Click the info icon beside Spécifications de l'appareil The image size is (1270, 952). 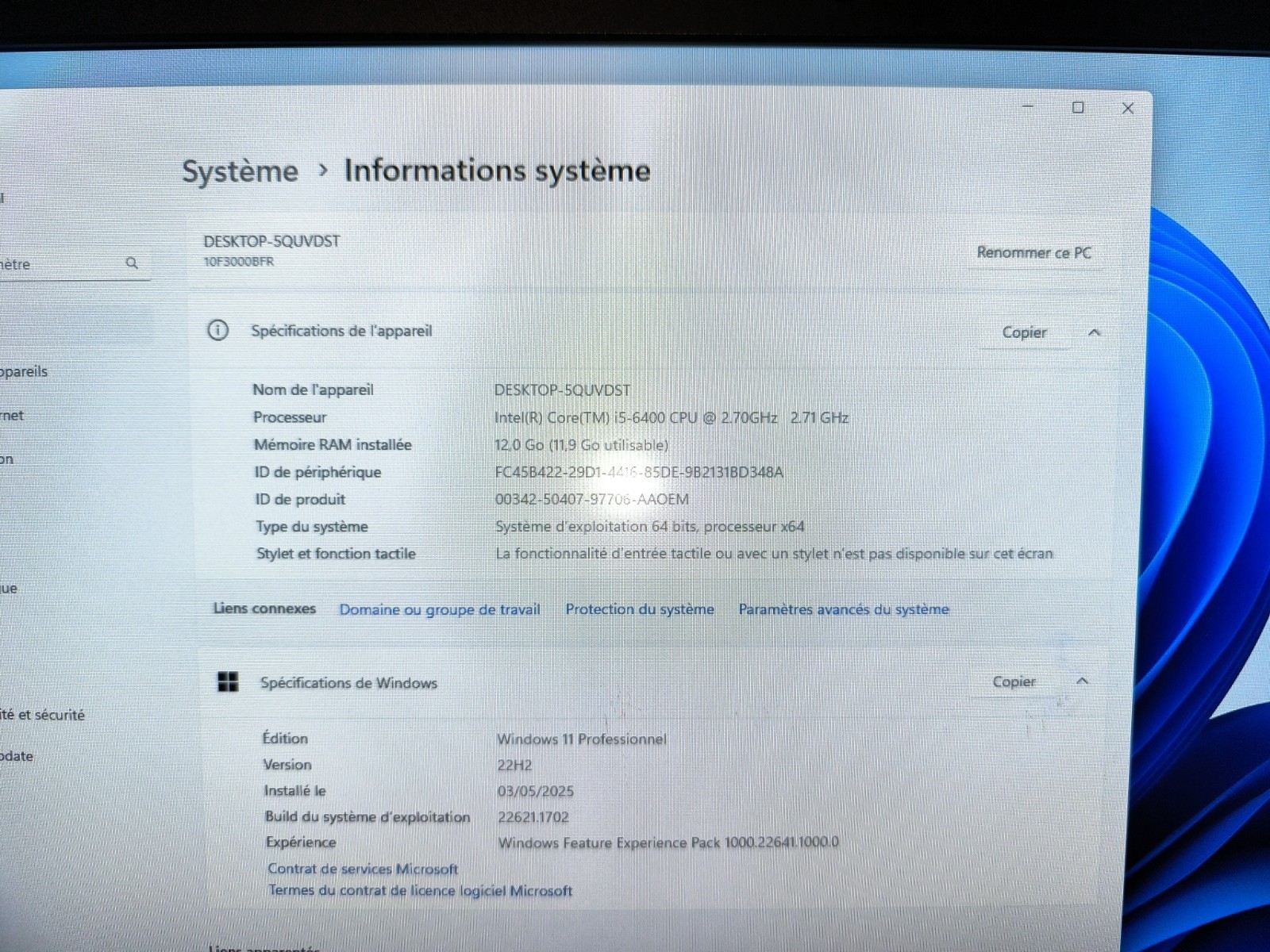point(217,330)
